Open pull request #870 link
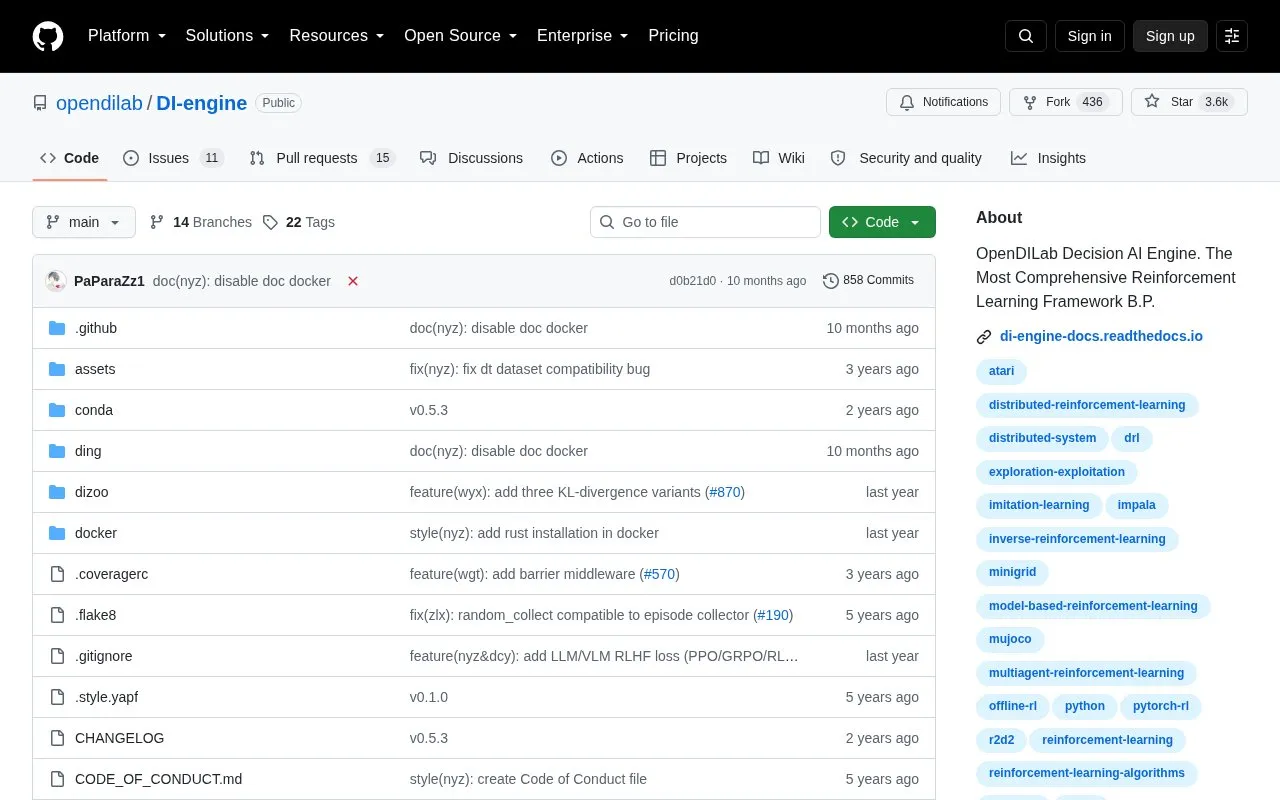1280x800 pixels. pyautogui.click(x=725, y=492)
